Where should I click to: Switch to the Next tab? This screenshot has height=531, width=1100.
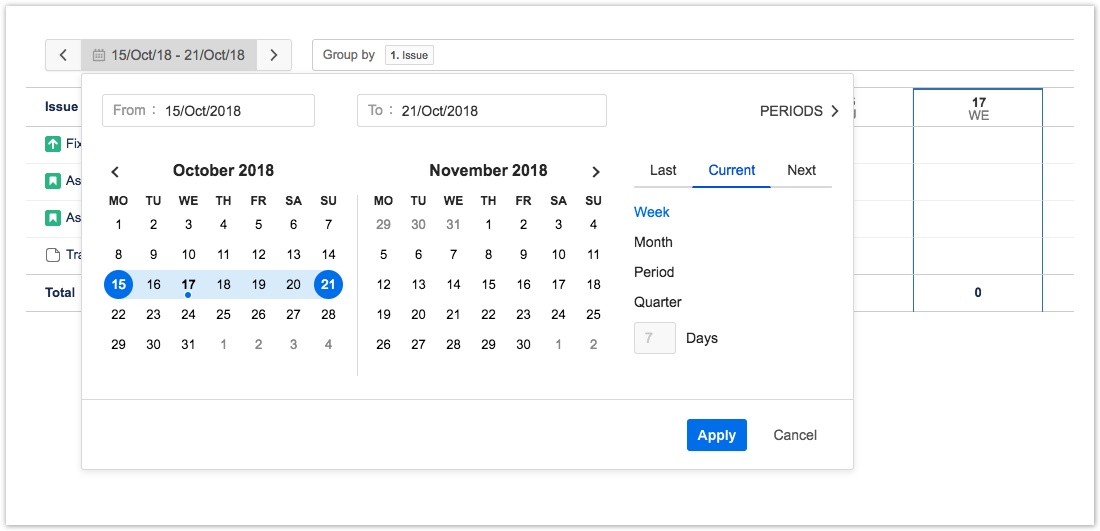tap(801, 170)
